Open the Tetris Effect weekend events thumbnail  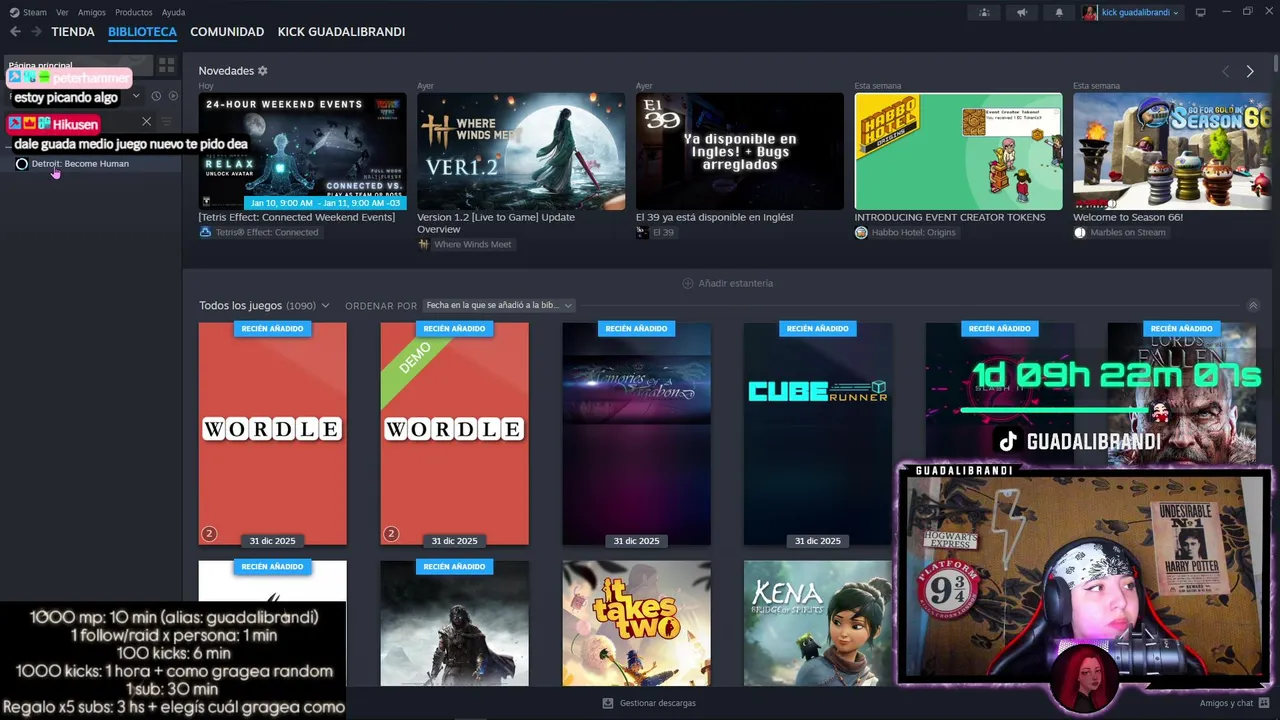[x=302, y=151]
